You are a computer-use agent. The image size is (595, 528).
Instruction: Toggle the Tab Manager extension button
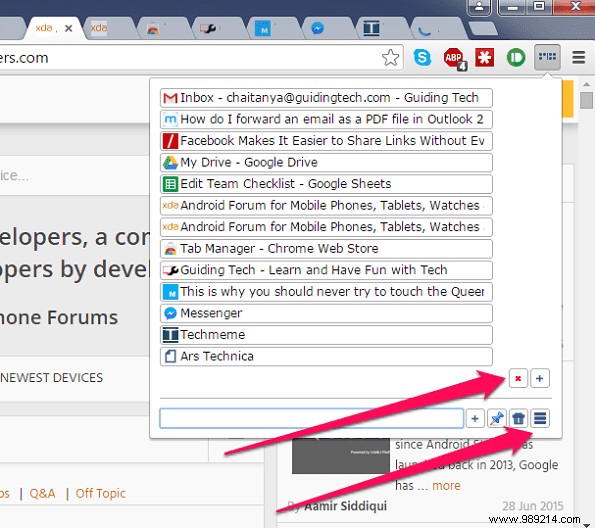pos(547,57)
